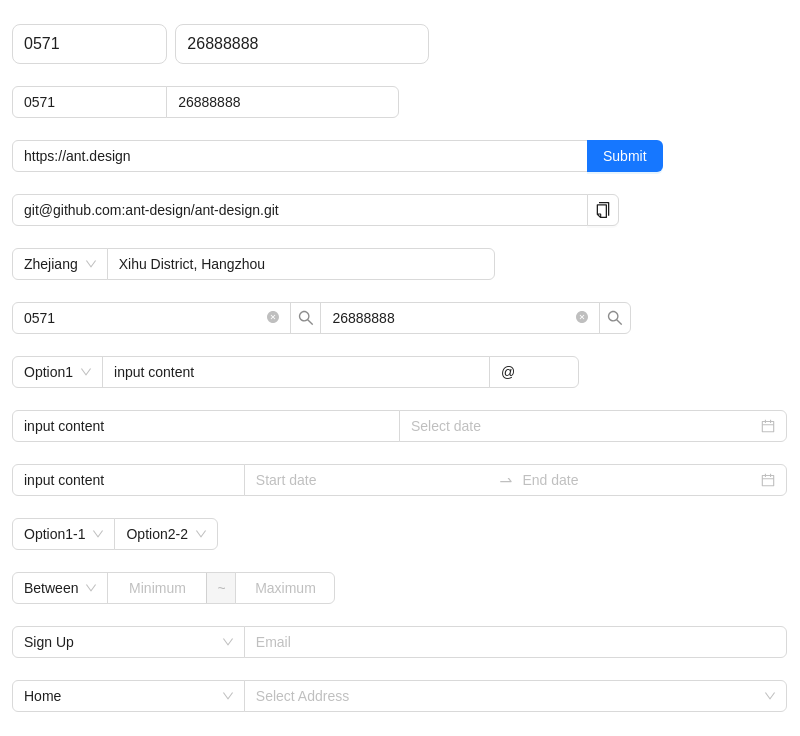Viewport: 800px width, 736px height.
Task: Open the Option1-1 dropdown
Action: (64, 534)
